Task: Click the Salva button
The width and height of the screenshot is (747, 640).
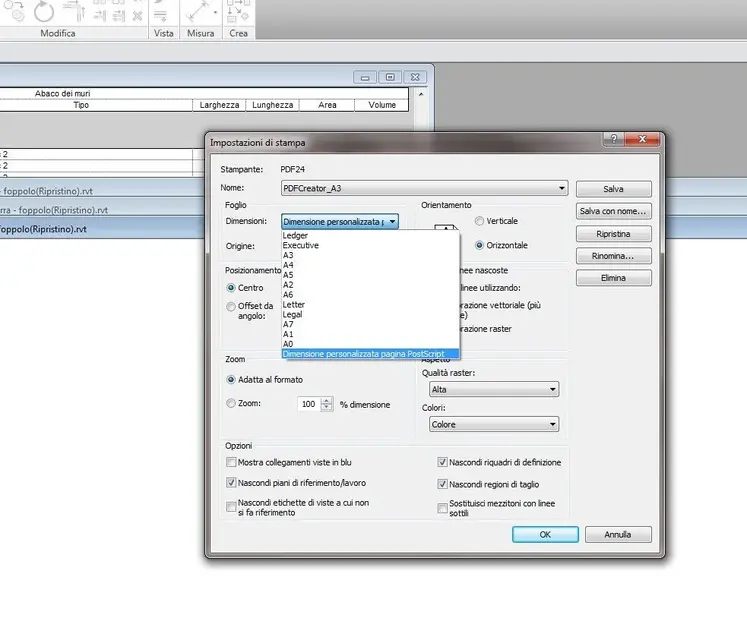Action: pos(614,189)
